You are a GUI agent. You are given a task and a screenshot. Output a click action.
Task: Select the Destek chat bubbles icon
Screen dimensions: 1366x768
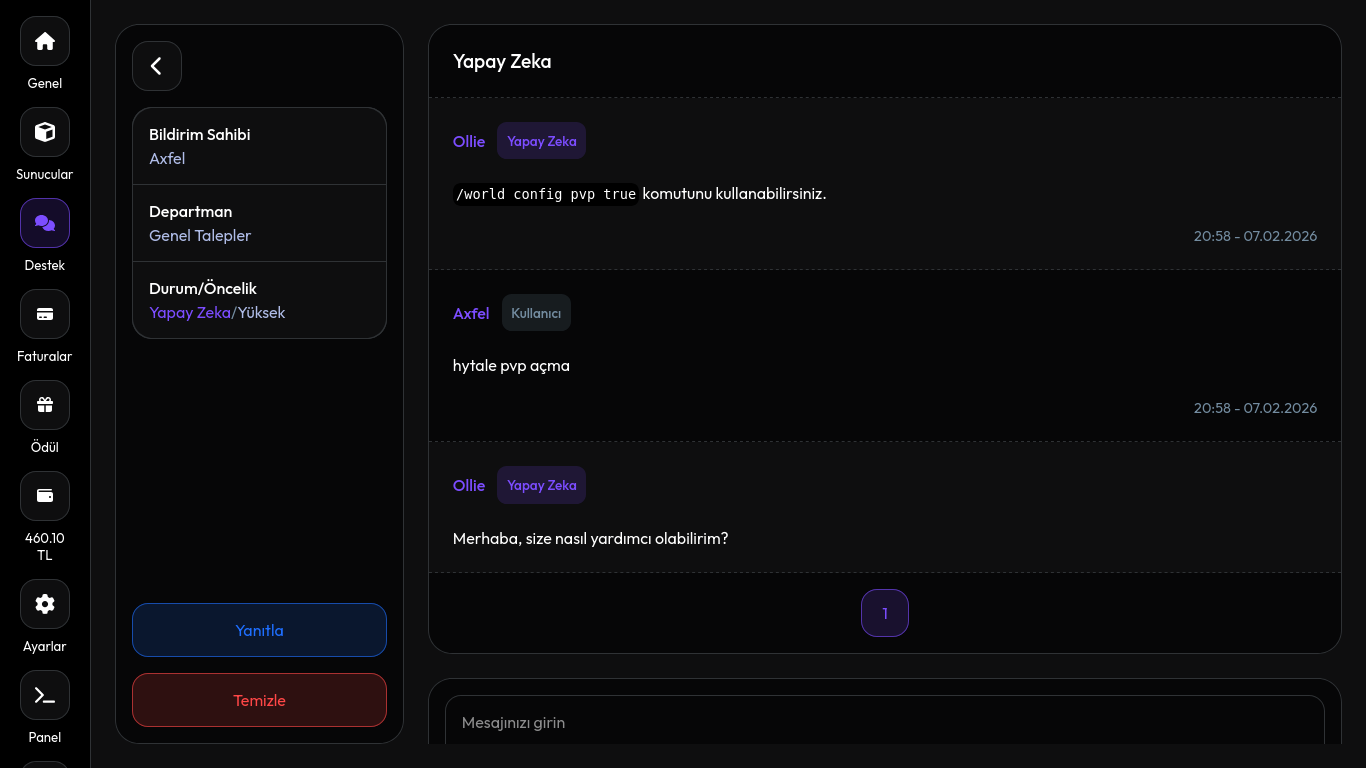[45, 223]
